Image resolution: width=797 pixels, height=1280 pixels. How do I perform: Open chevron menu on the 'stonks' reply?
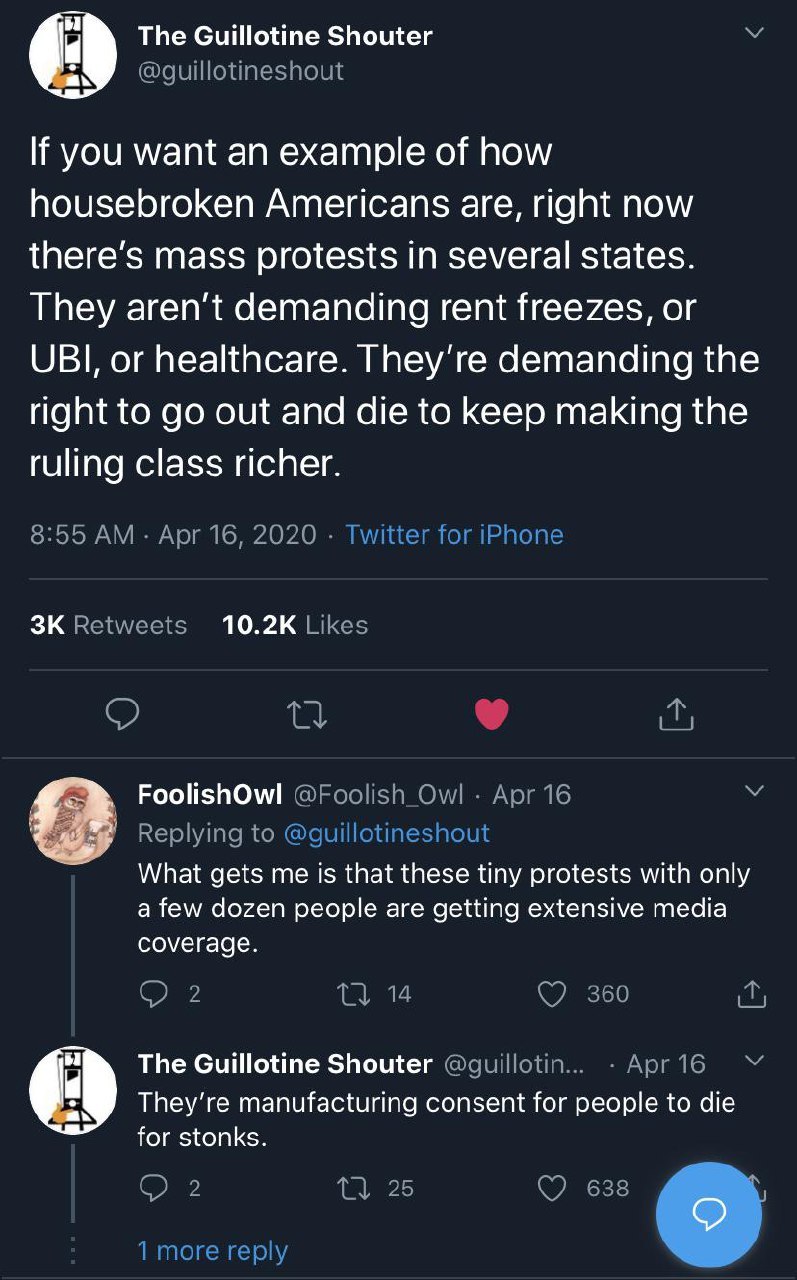point(756,1060)
